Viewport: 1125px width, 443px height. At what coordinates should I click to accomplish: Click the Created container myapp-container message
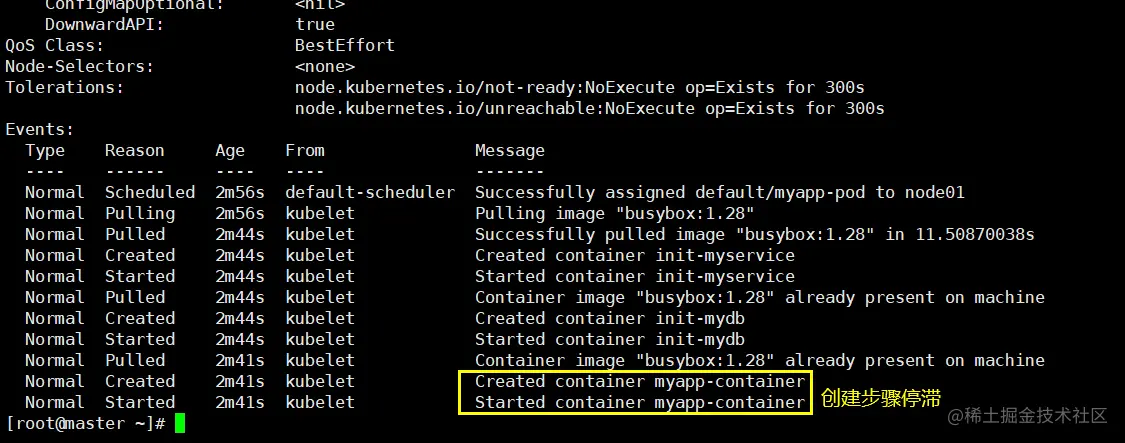pos(639,382)
